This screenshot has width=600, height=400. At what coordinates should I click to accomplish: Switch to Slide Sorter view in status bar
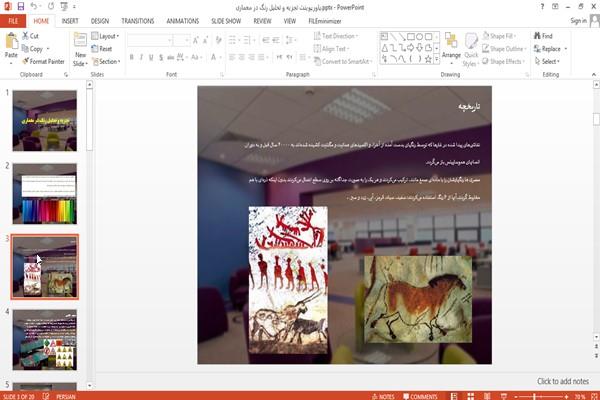click(471, 396)
